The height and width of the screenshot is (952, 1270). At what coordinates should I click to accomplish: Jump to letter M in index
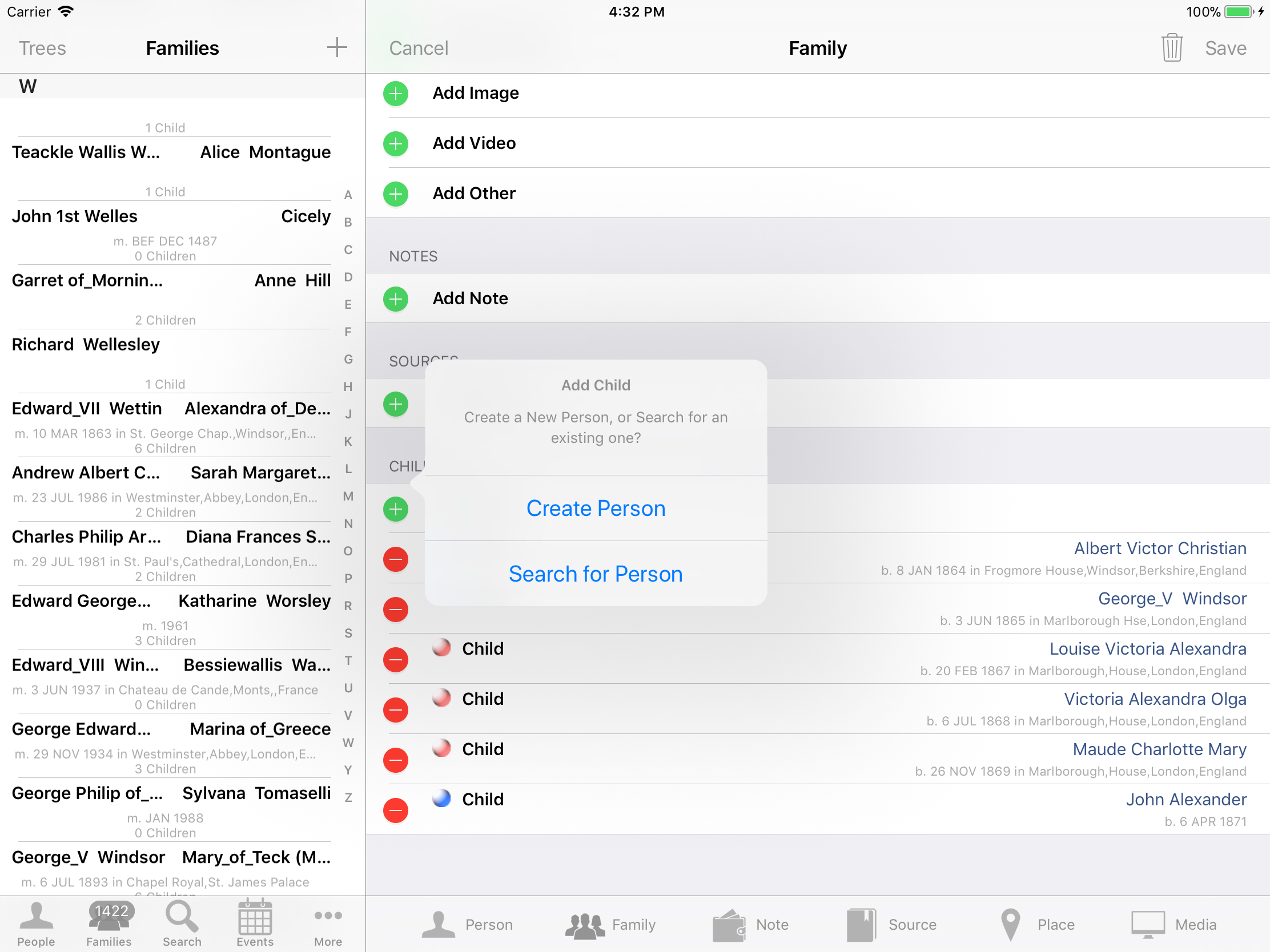[x=348, y=497]
